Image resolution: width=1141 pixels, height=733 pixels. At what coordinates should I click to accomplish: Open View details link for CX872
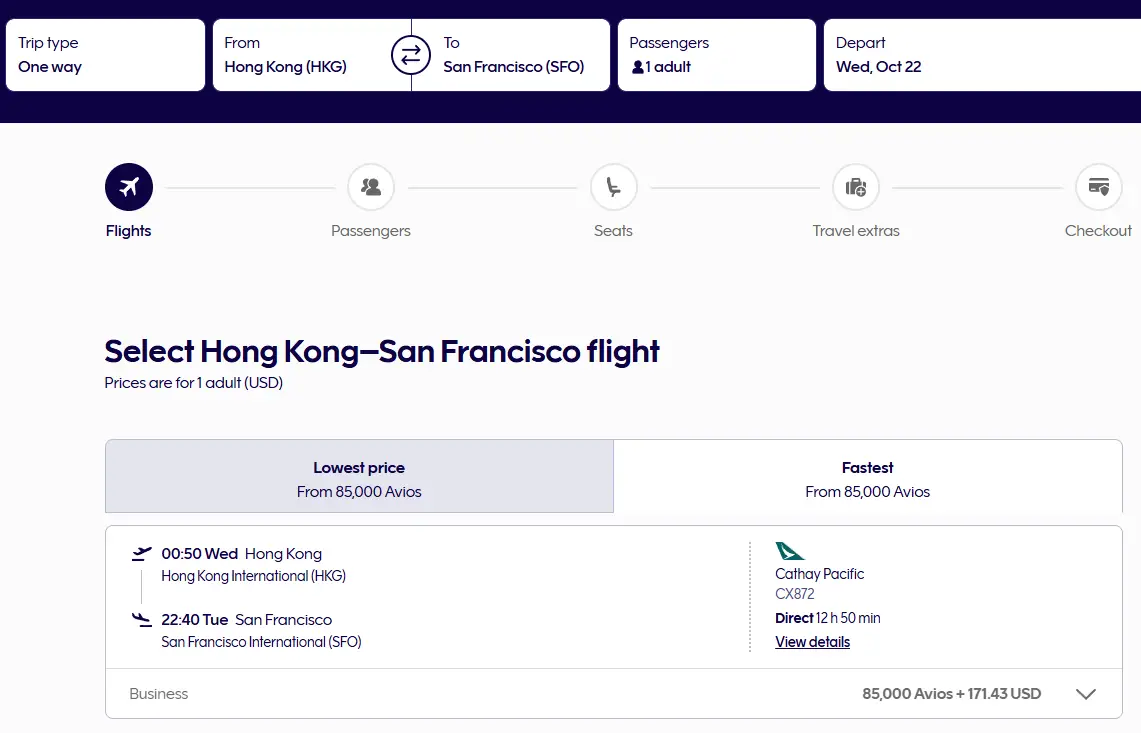point(812,642)
